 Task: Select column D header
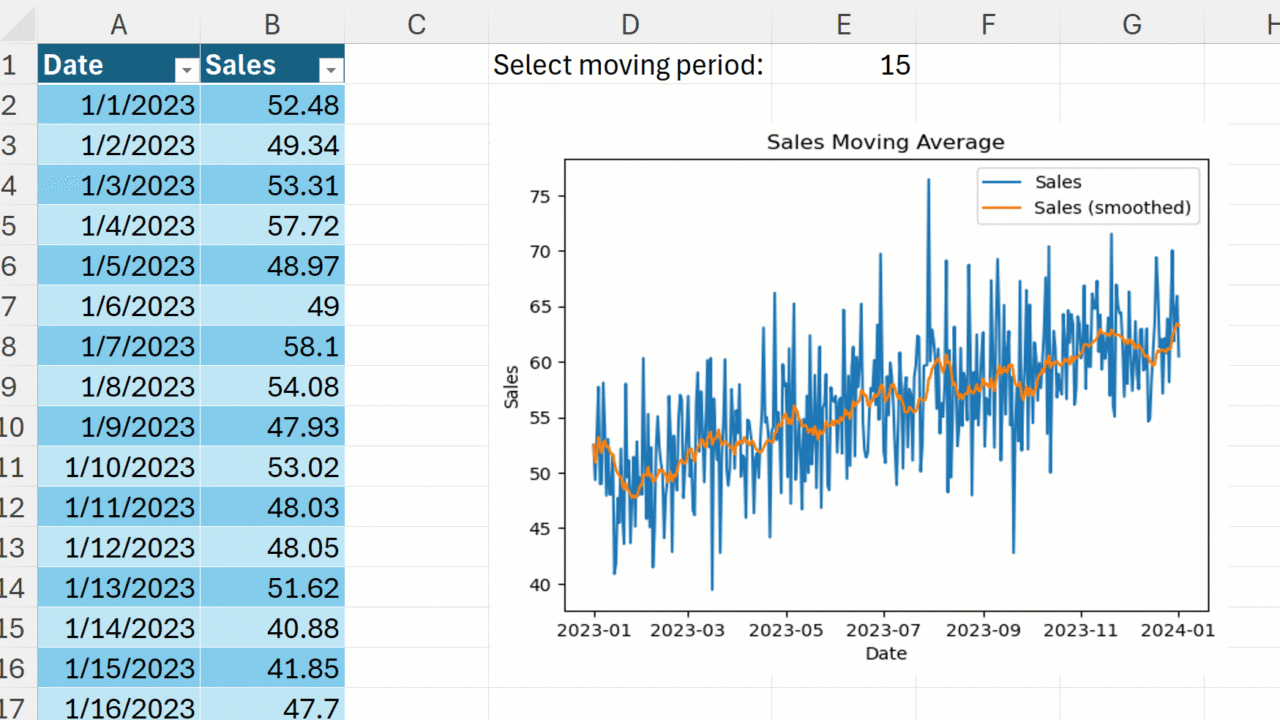[x=629, y=24]
